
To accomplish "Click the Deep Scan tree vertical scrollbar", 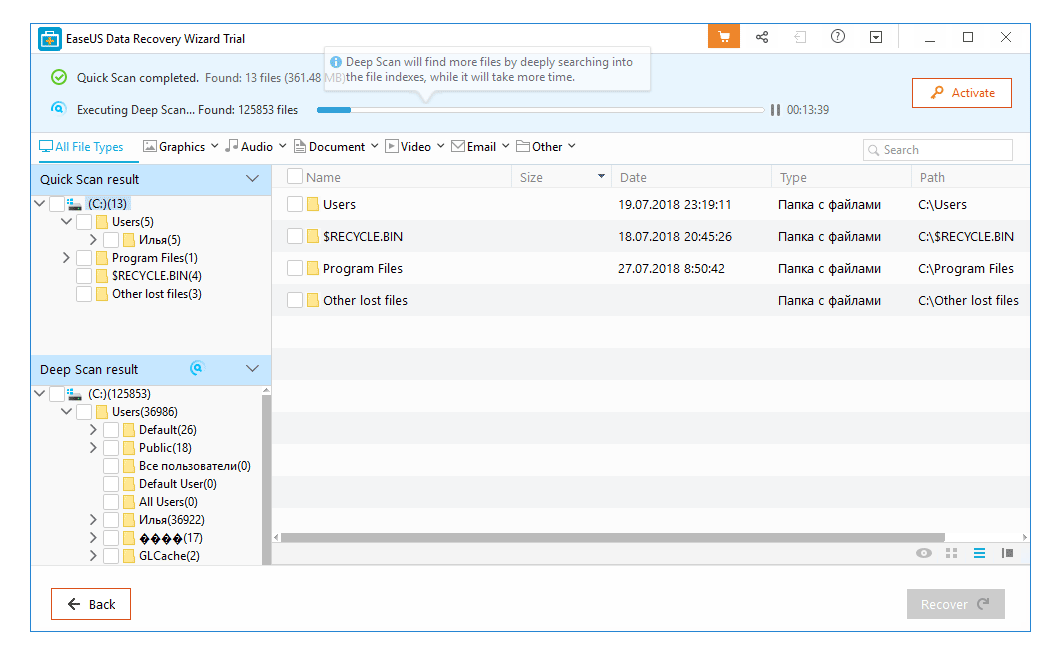I will click(266, 478).
